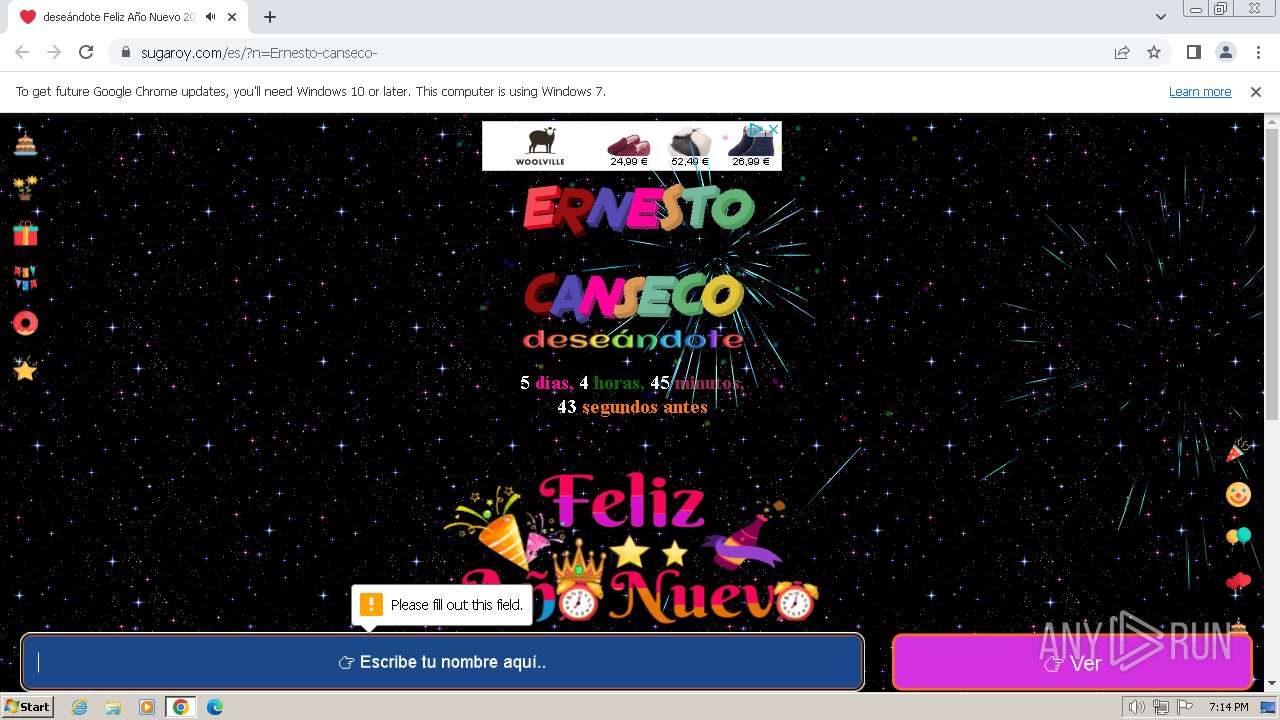
Task: Select the glowing star icon
Action: [25, 369]
